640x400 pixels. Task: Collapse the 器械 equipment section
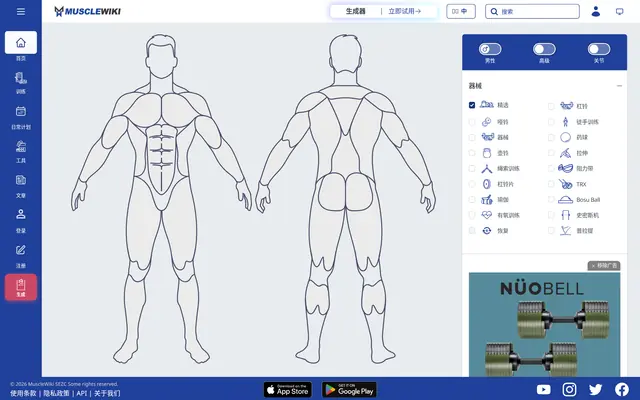(x=619, y=86)
